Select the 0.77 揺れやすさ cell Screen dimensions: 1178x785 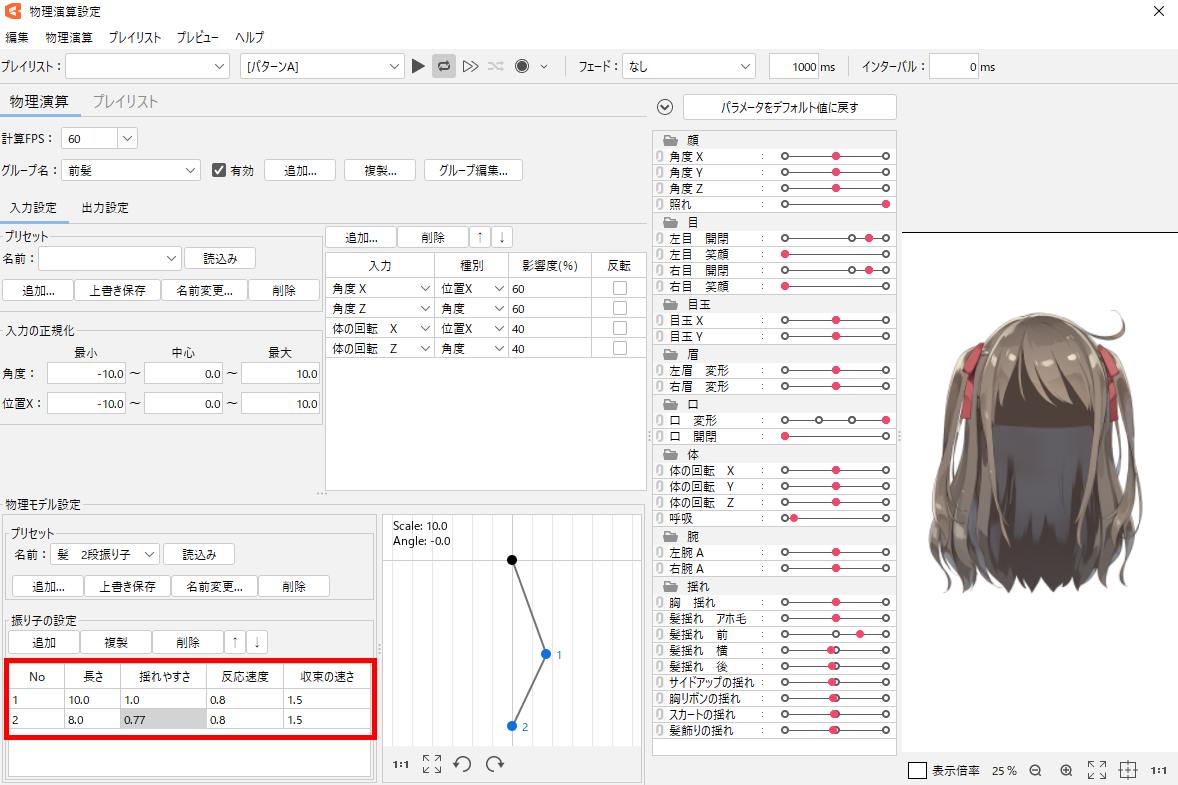(x=163, y=720)
